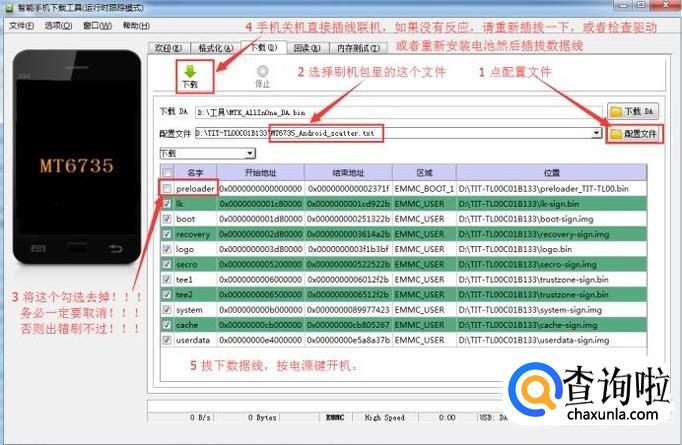This screenshot has width=682, height=445.
Task: Click location system-sign.img
Action: (530, 310)
